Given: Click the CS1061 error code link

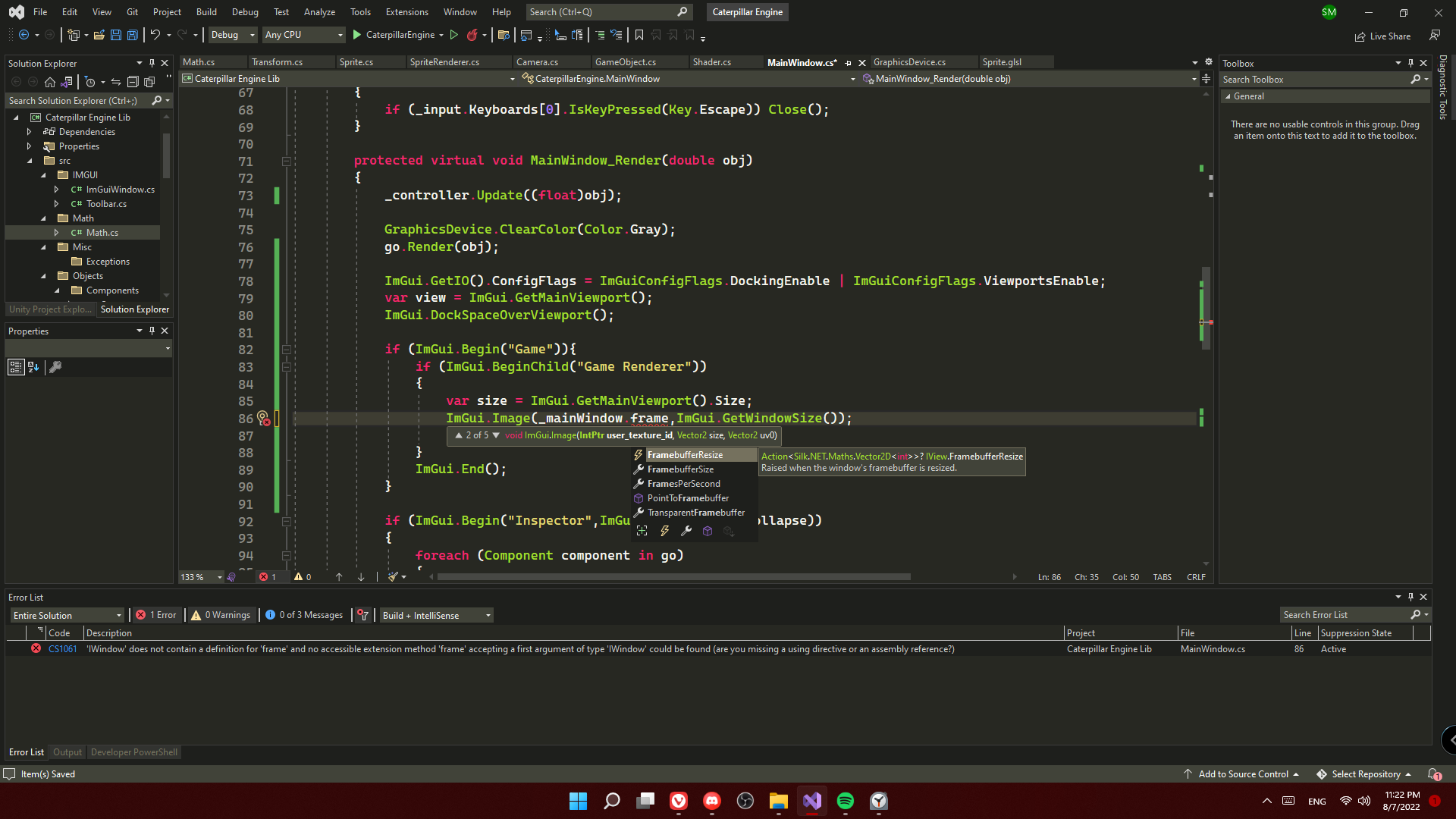Looking at the screenshot, I should [62, 649].
